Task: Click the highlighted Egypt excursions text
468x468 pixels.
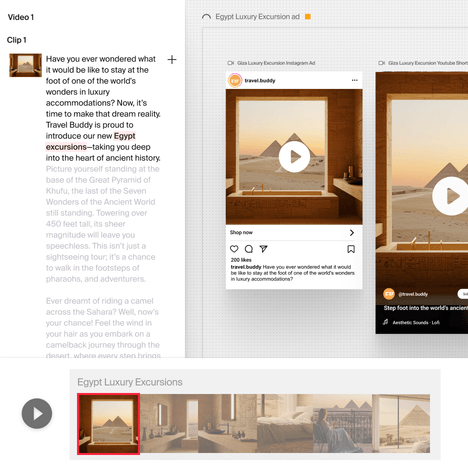Action: pyautogui.click(x=91, y=141)
